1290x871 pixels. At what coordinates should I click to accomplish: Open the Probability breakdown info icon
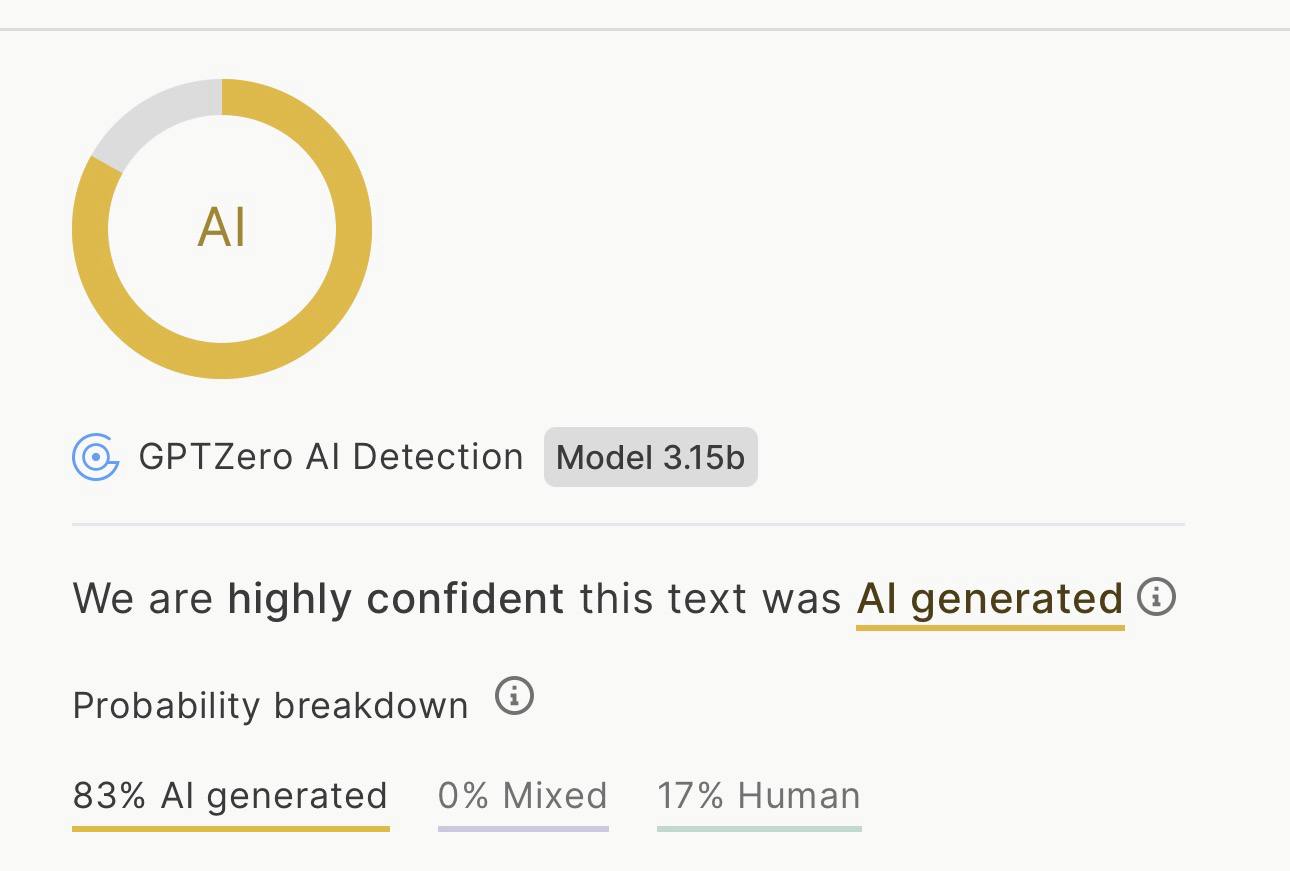tap(515, 695)
